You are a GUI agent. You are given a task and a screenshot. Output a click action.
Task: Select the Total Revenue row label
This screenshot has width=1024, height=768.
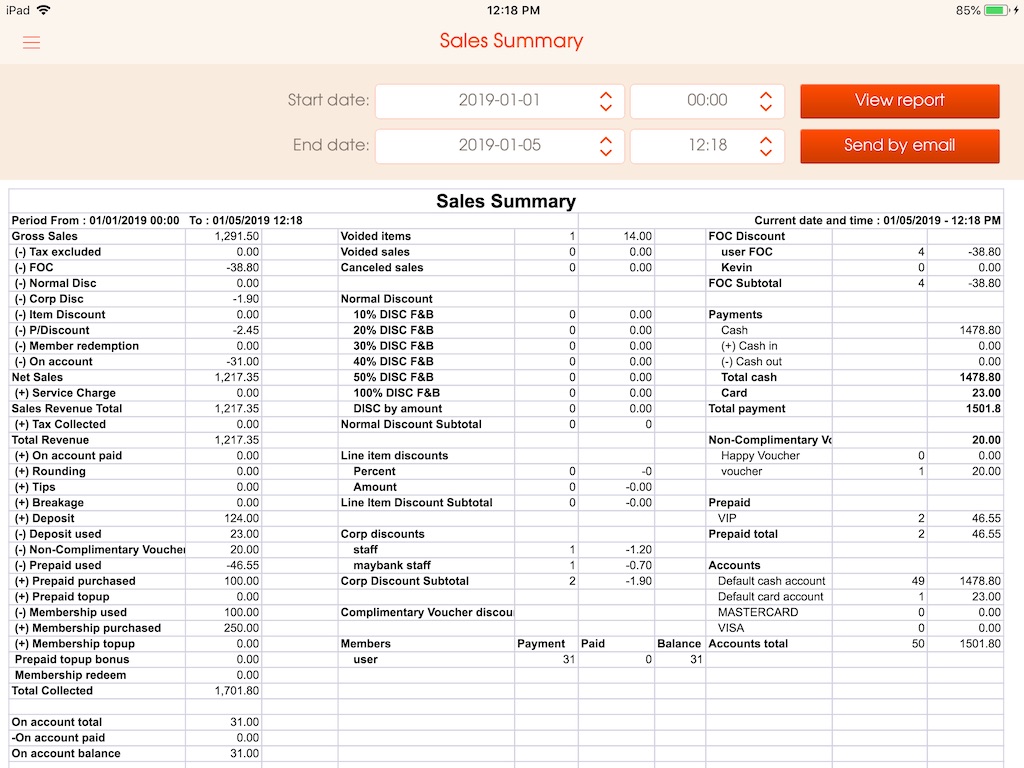(x=50, y=440)
